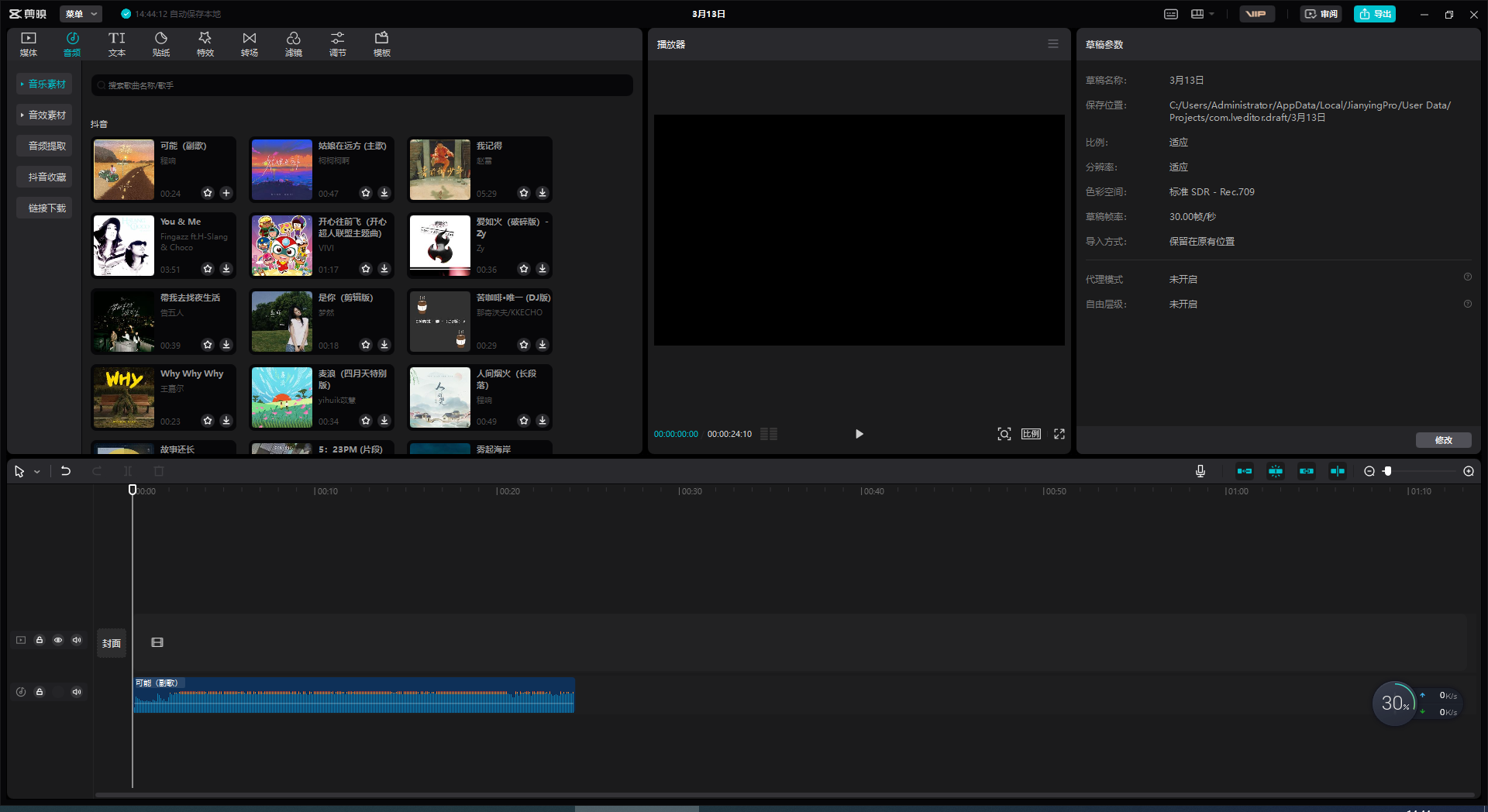Download 是你 (剪辑版) song
Viewport: 1488px width, 812px height.
point(384,345)
